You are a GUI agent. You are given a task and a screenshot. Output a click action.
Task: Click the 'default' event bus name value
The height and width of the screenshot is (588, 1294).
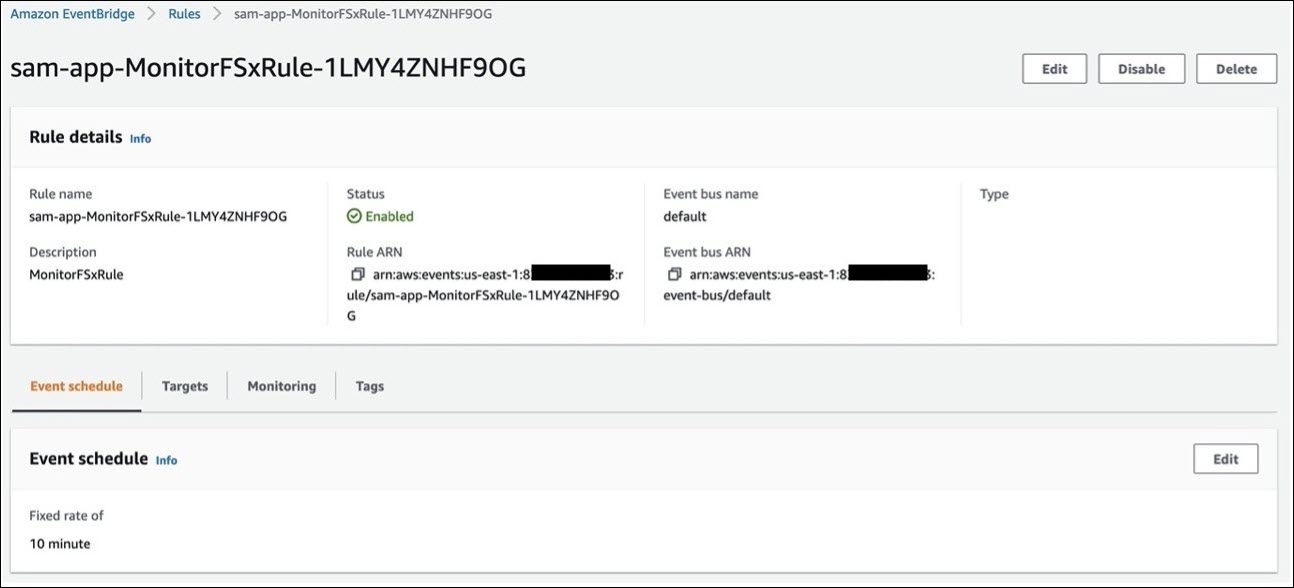point(685,216)
